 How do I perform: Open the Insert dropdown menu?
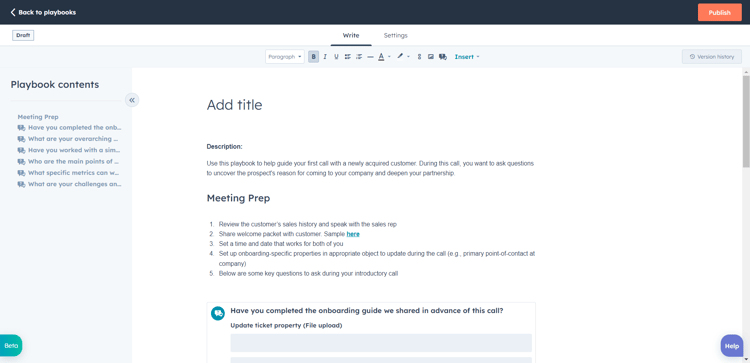point(467,56)
